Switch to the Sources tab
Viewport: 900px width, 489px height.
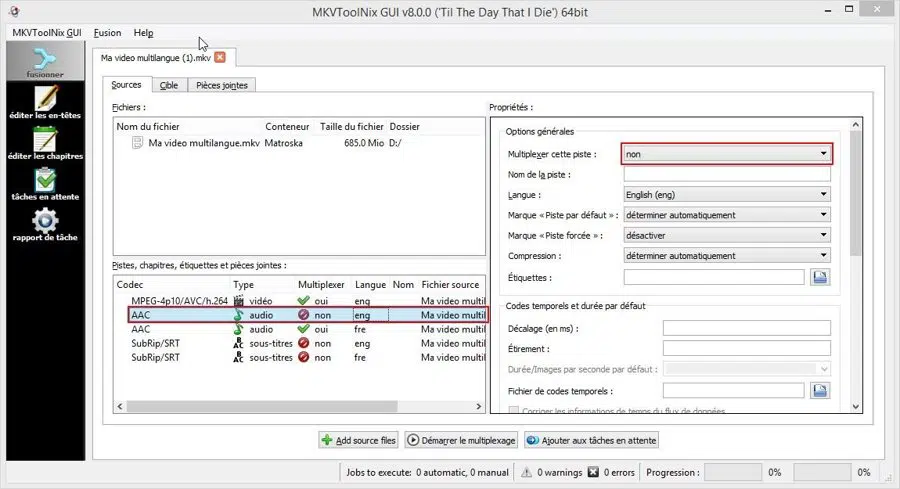pos(126,85)
